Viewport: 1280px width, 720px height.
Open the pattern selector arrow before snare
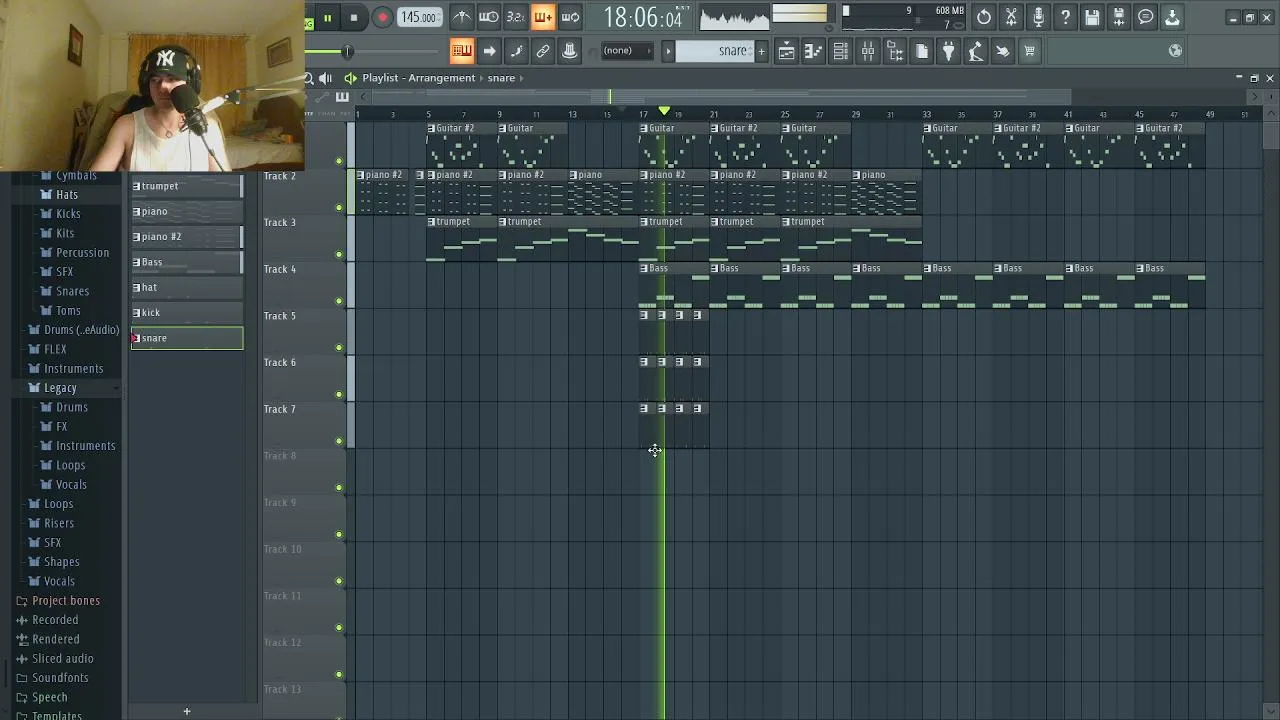tap(668, 51)
